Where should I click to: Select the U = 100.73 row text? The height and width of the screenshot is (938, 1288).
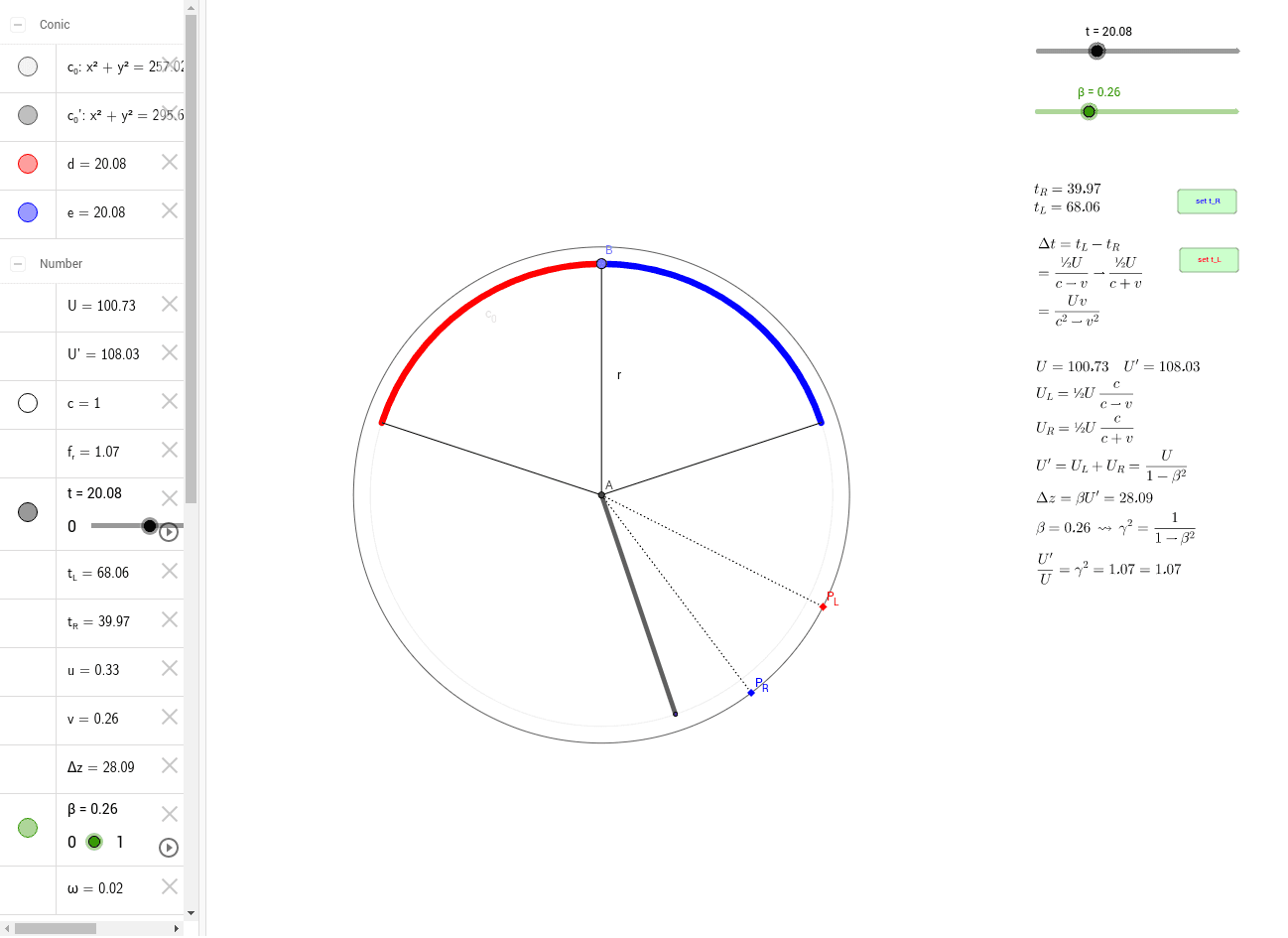[x=101, y=306]
